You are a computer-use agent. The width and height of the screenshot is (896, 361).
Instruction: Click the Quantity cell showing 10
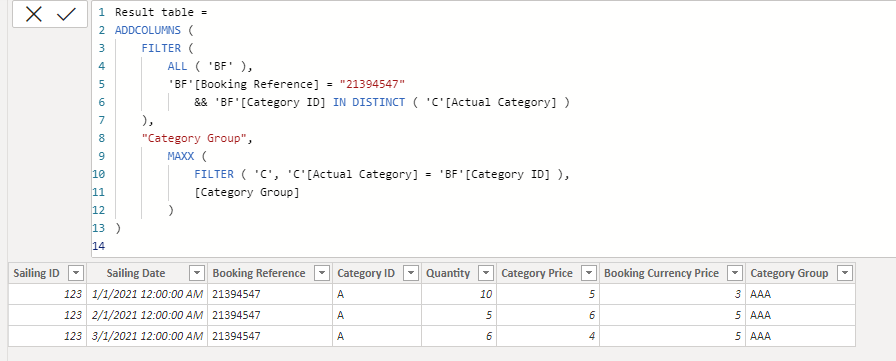pos(459,294)
